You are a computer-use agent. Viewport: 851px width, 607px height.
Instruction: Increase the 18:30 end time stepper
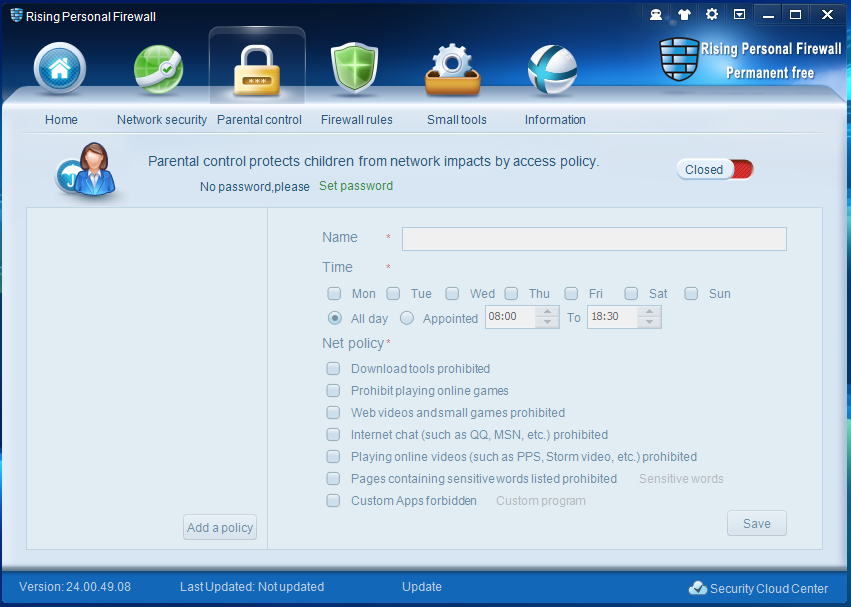649,312
